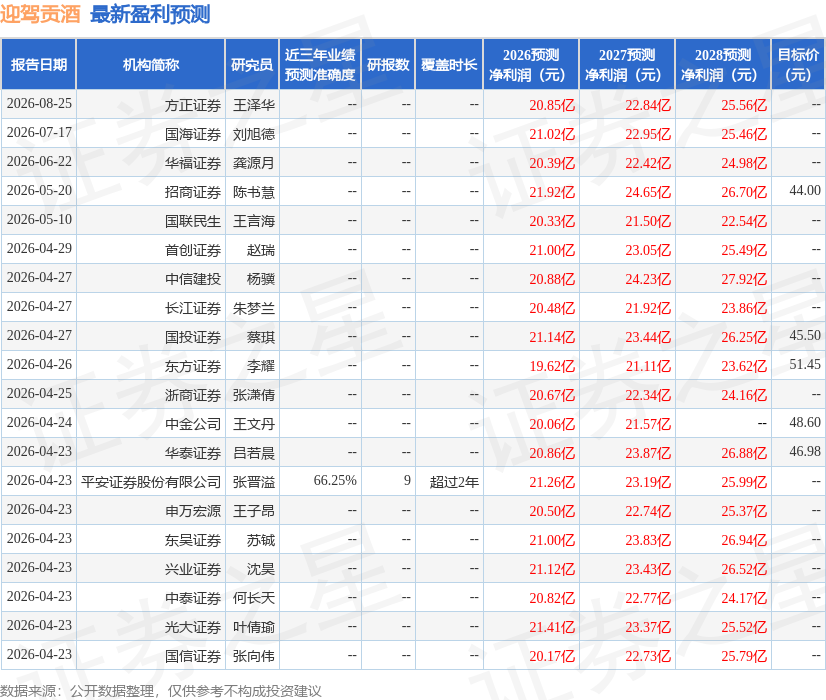Click the 2026-08-25 report date cell
The height and width of the screenshot is (700, 826).
pyautogui.click(x=39, y=103)
